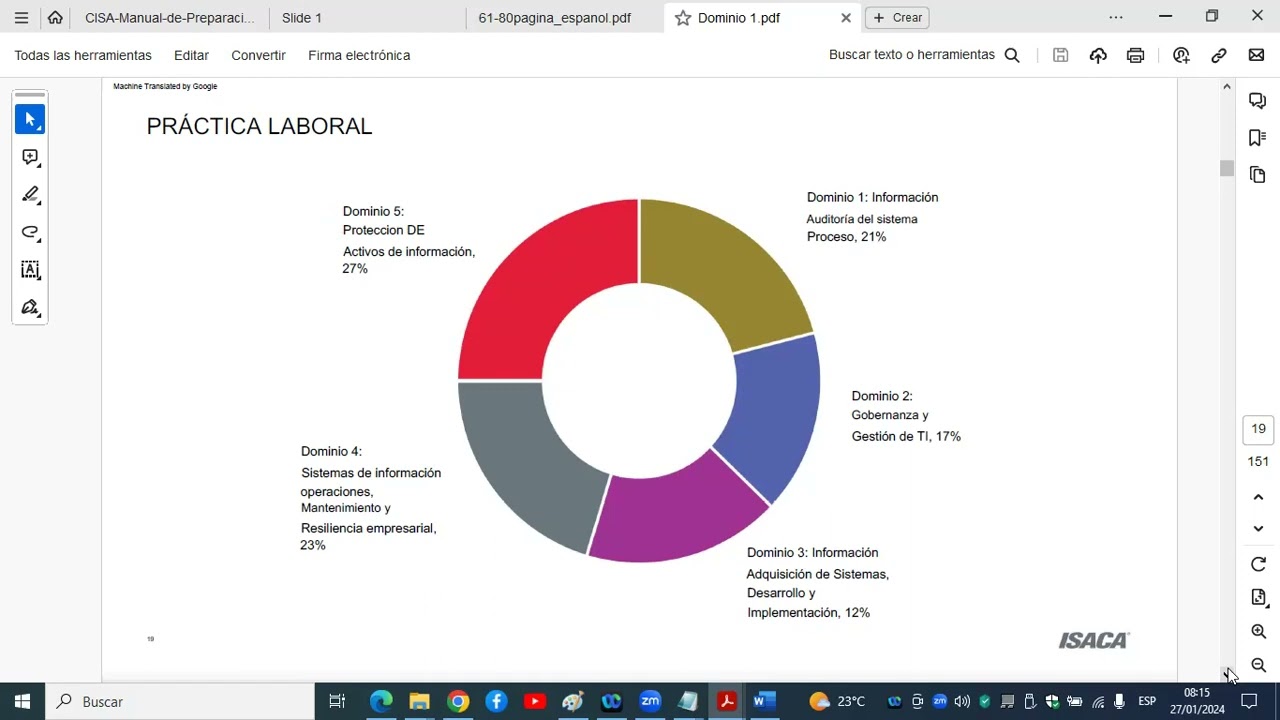Open Microsoft Word from the taskbar

point(765,702)
